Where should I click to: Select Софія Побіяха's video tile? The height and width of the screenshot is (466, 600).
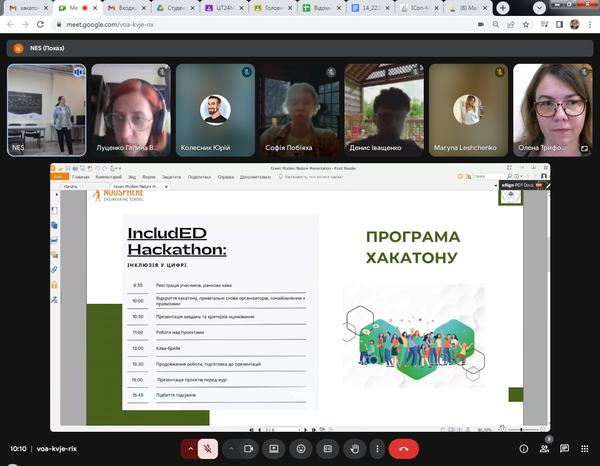297,110
